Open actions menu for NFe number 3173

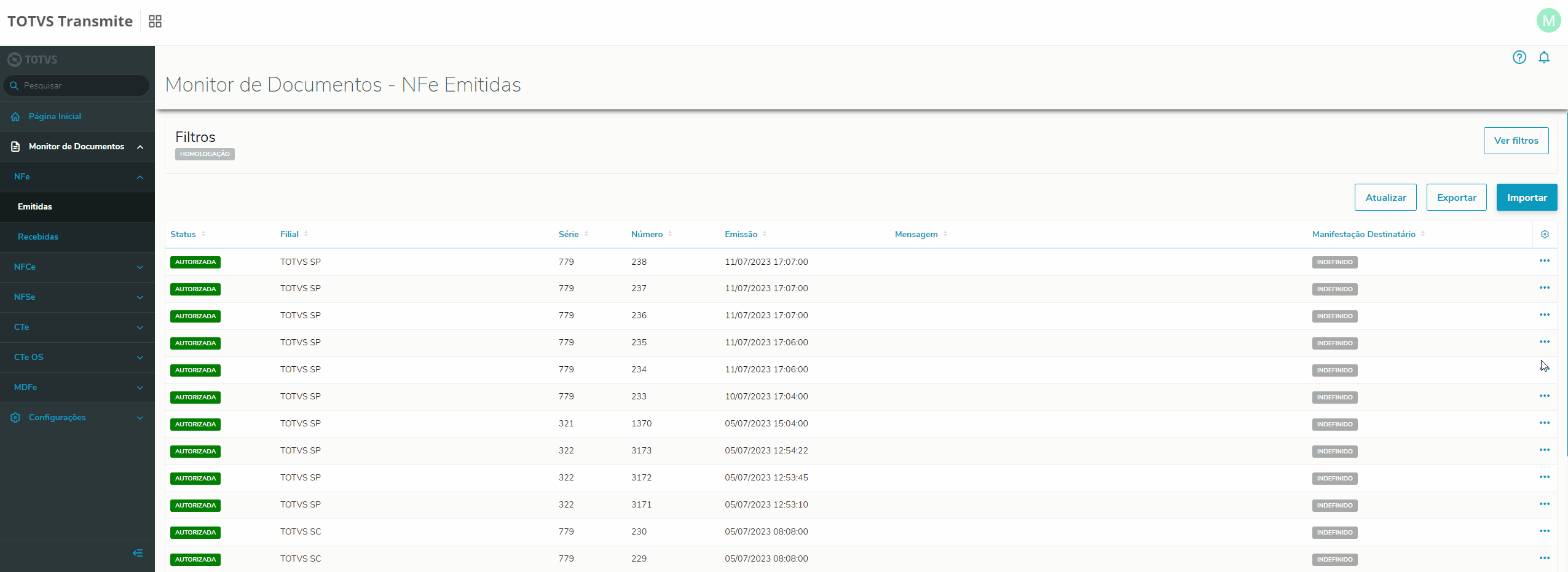pyautogui.click(x=1545, y=450)
